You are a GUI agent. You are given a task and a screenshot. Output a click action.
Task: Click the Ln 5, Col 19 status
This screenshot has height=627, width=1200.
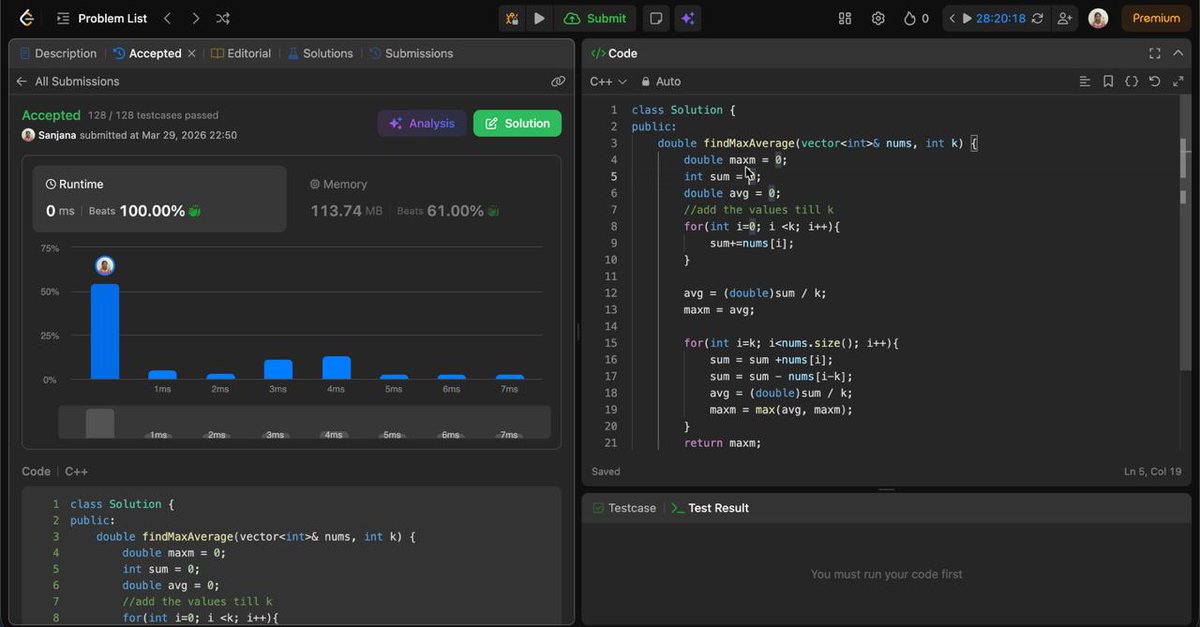tap(1152, 471)
